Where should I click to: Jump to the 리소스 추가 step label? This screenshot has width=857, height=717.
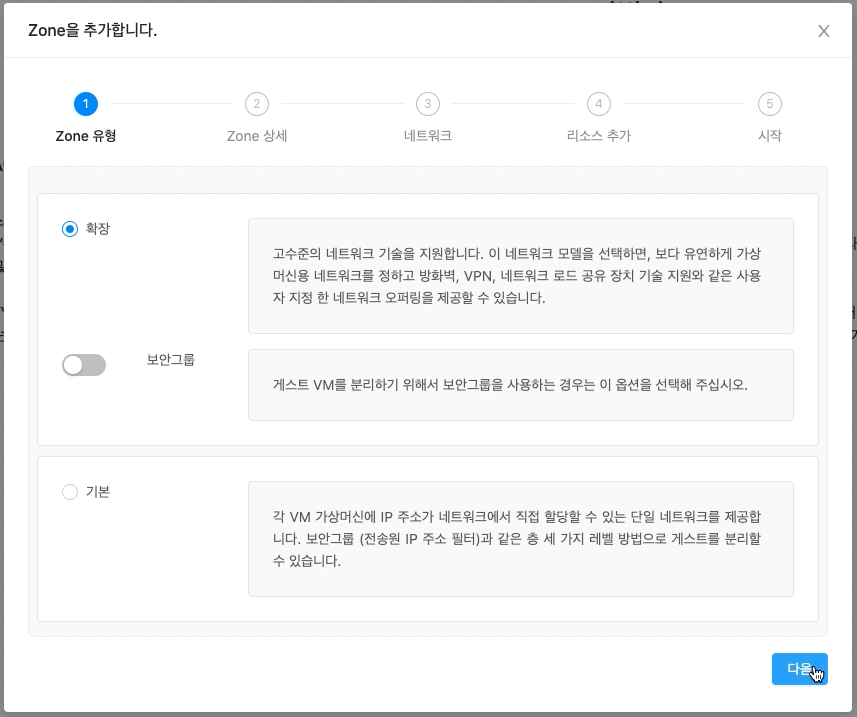598,136
